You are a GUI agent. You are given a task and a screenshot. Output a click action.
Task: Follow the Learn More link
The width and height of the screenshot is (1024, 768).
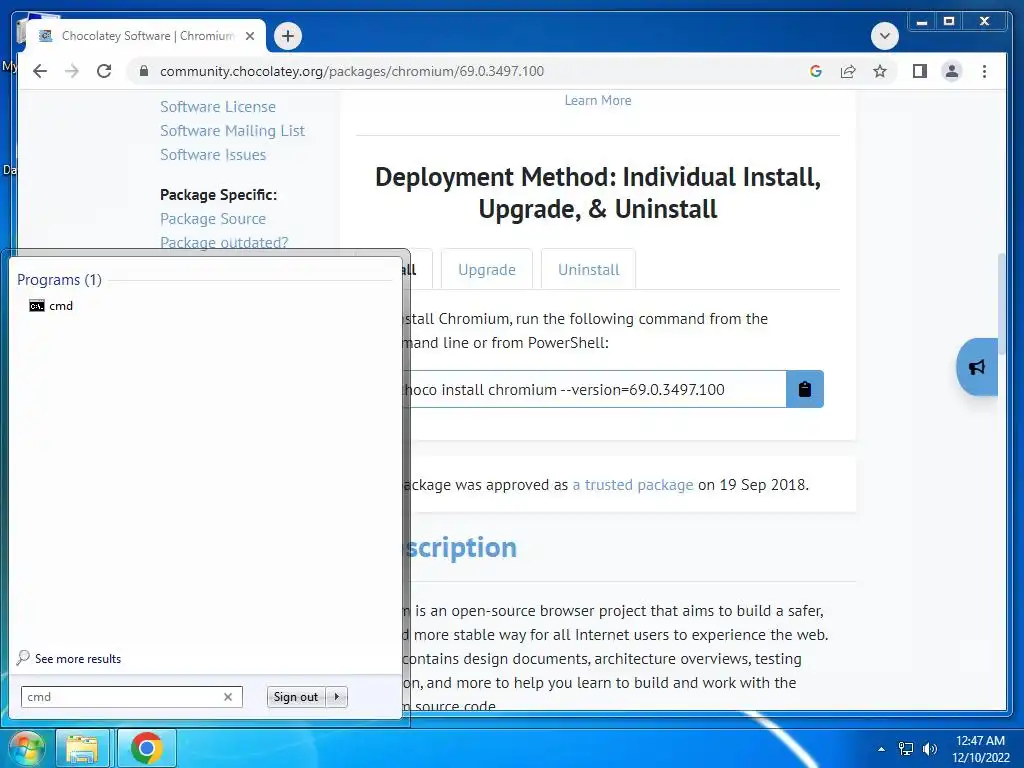coord(598,101)
